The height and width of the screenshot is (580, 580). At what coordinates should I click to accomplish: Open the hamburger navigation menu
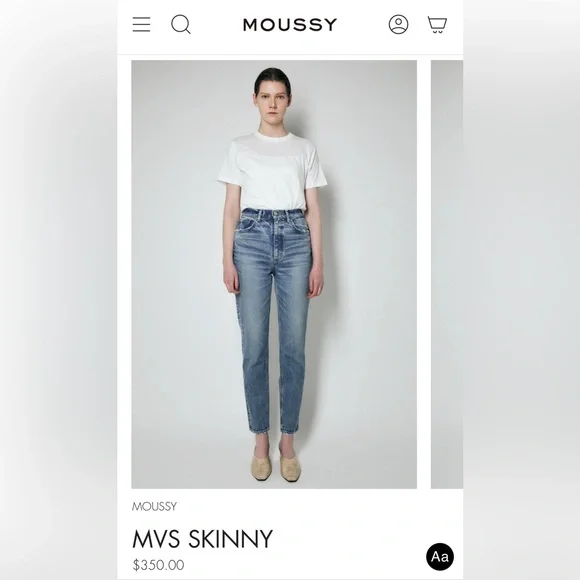click(x=141, y=24)
